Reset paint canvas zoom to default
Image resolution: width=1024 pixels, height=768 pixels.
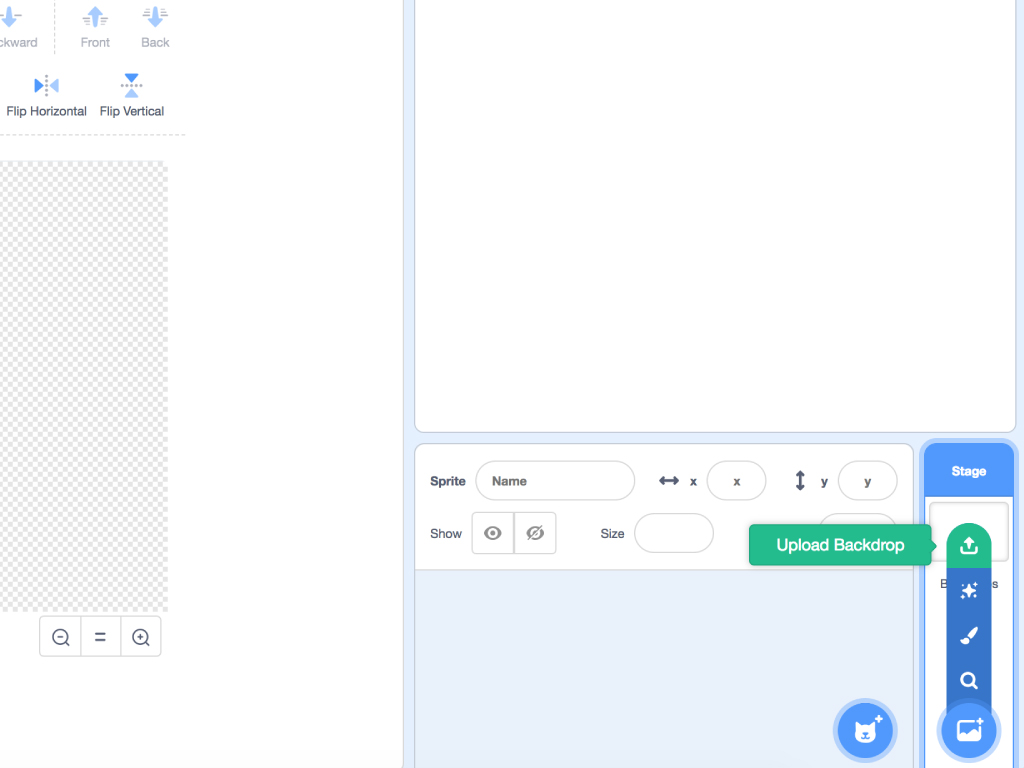101,637
